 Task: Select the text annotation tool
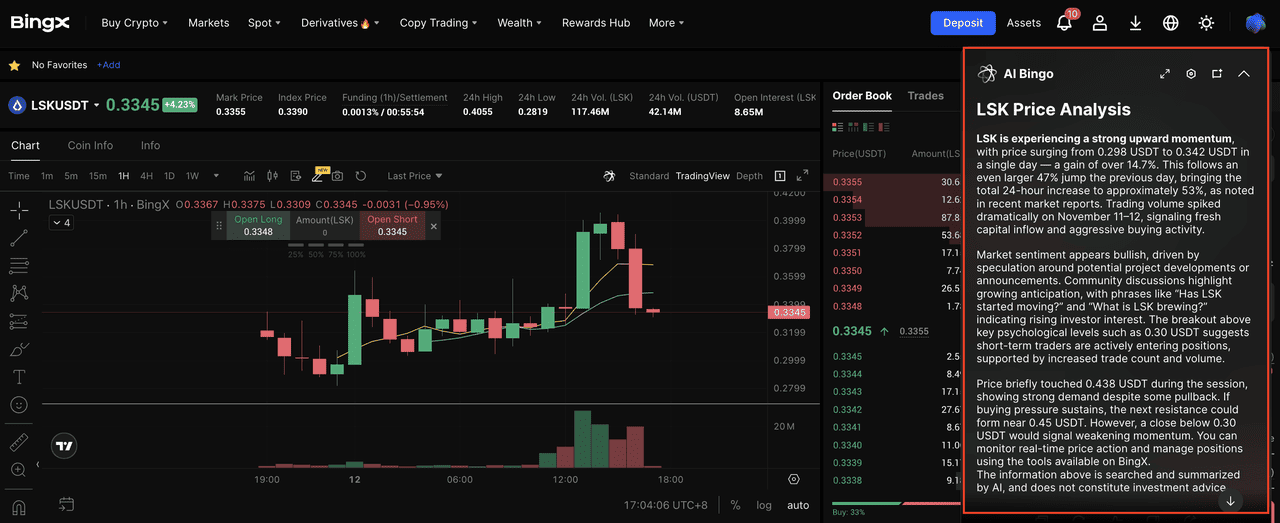coord(18,377)
